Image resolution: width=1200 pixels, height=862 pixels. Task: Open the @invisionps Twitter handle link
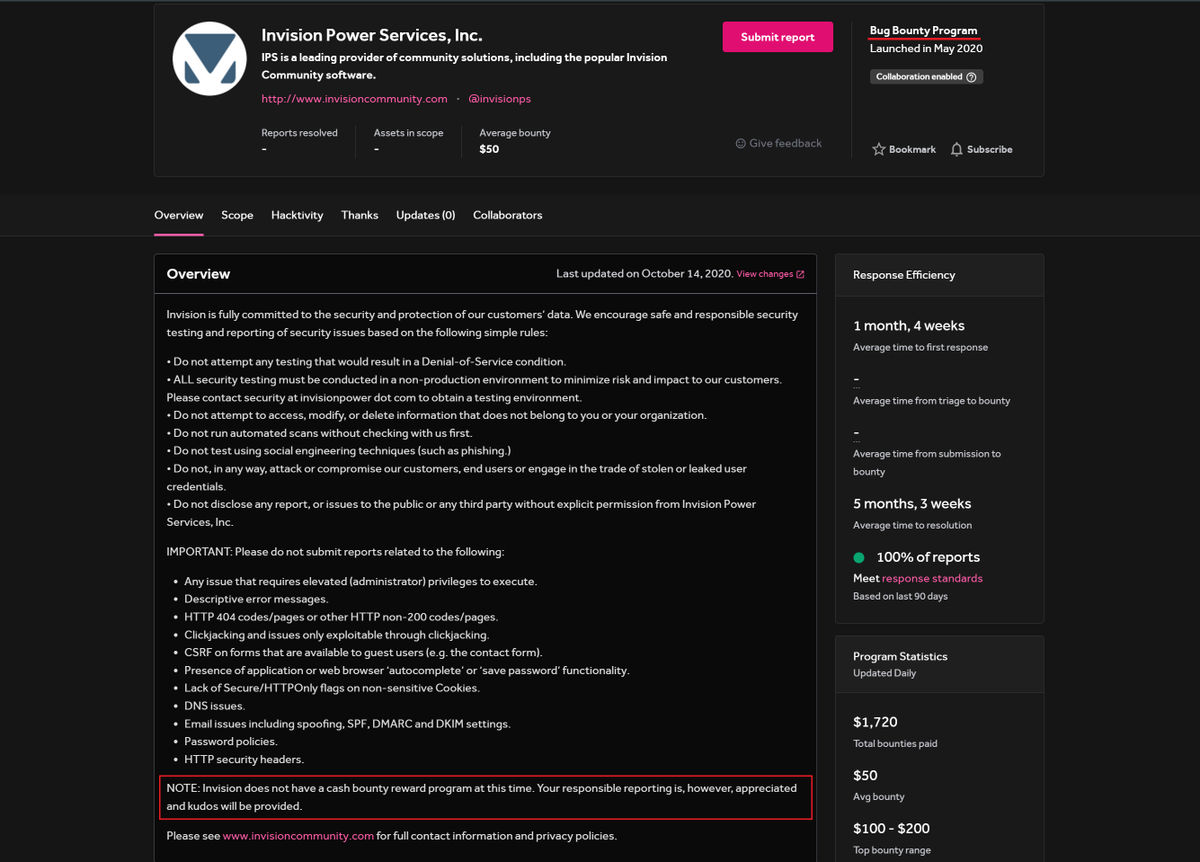(x=499, y=99)
